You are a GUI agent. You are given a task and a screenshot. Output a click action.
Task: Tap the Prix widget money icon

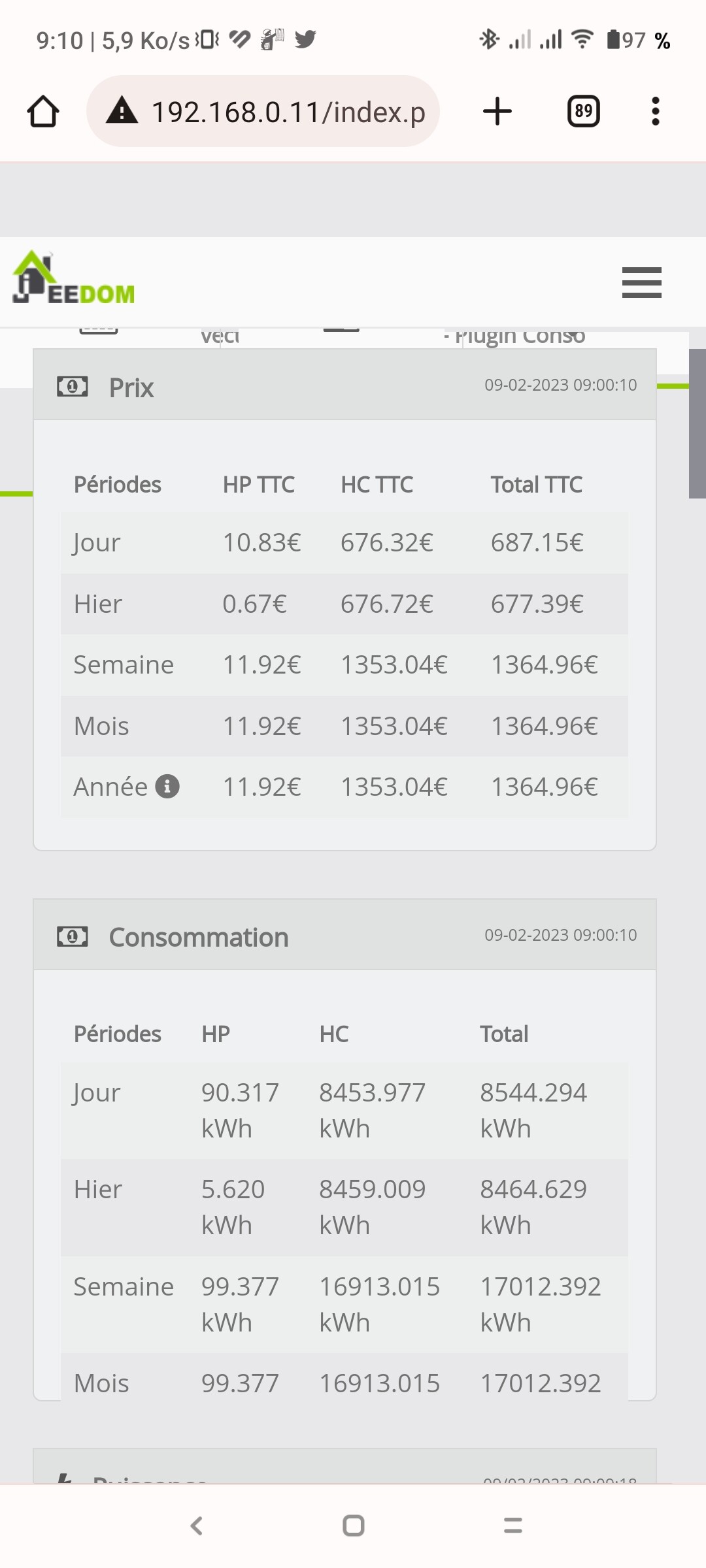tap(72, 387)
